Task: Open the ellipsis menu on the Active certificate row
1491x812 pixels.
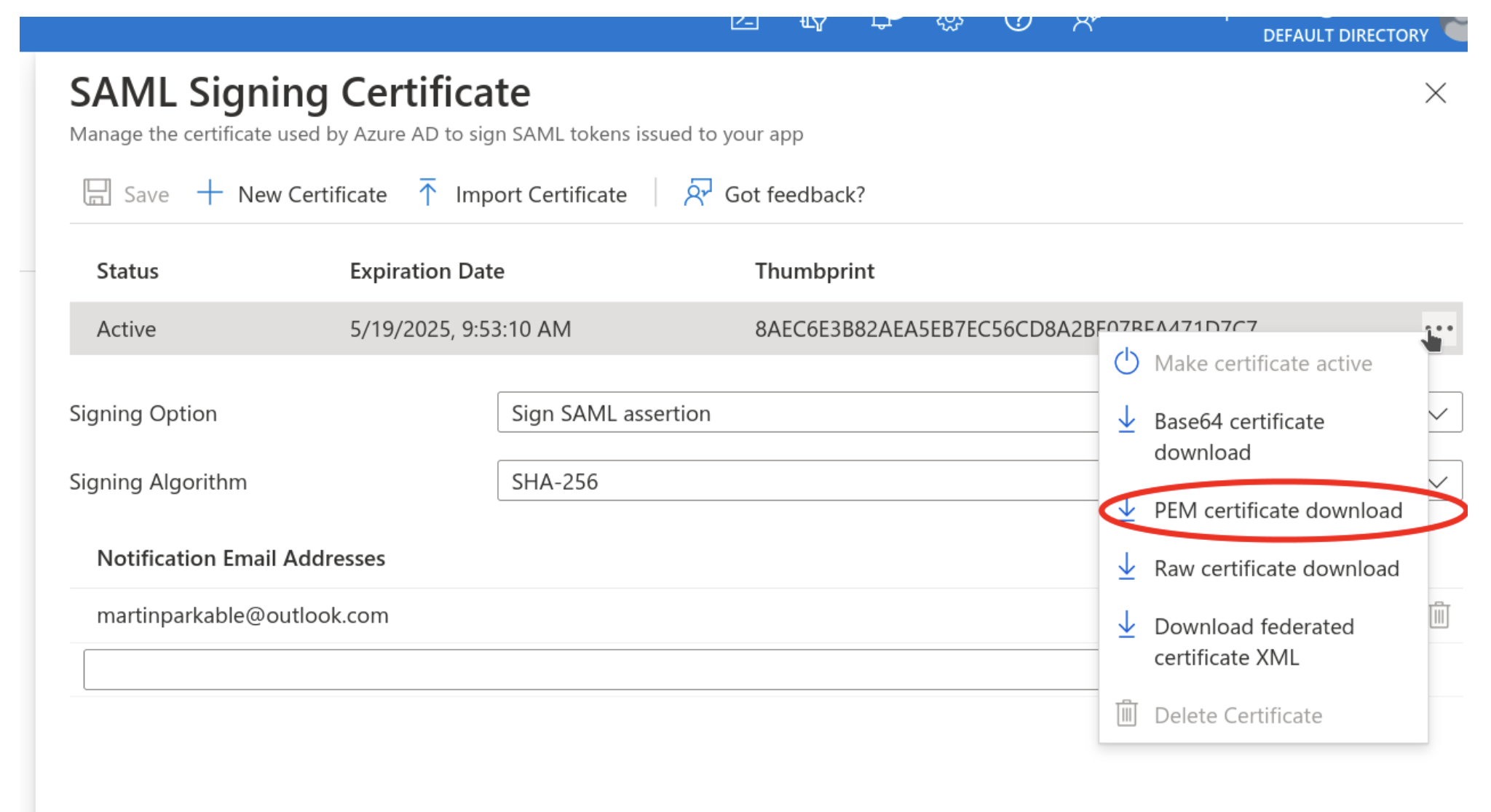Action: click(x=1439, y=329)
